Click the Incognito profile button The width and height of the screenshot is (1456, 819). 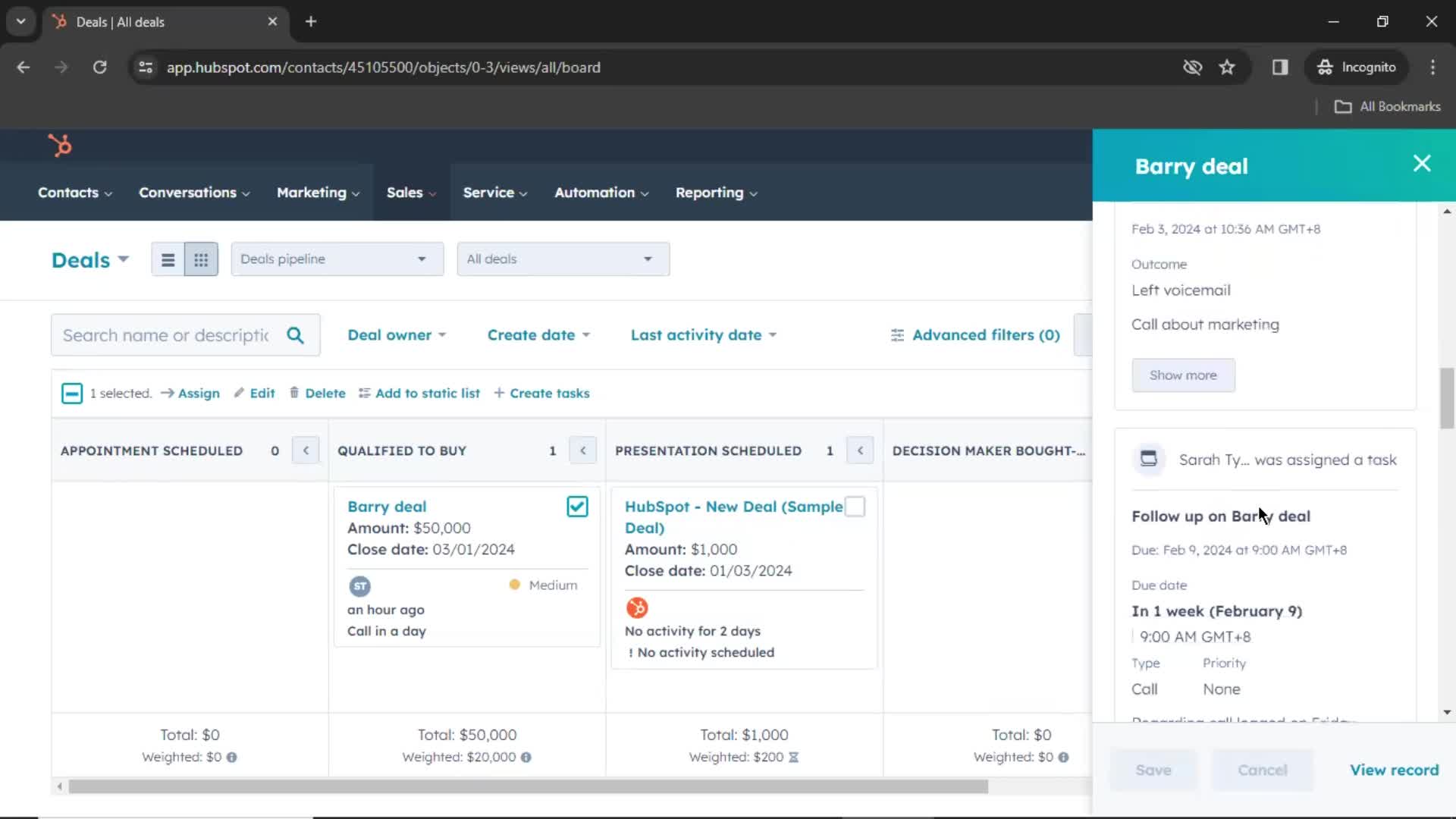click(1357, 67)
